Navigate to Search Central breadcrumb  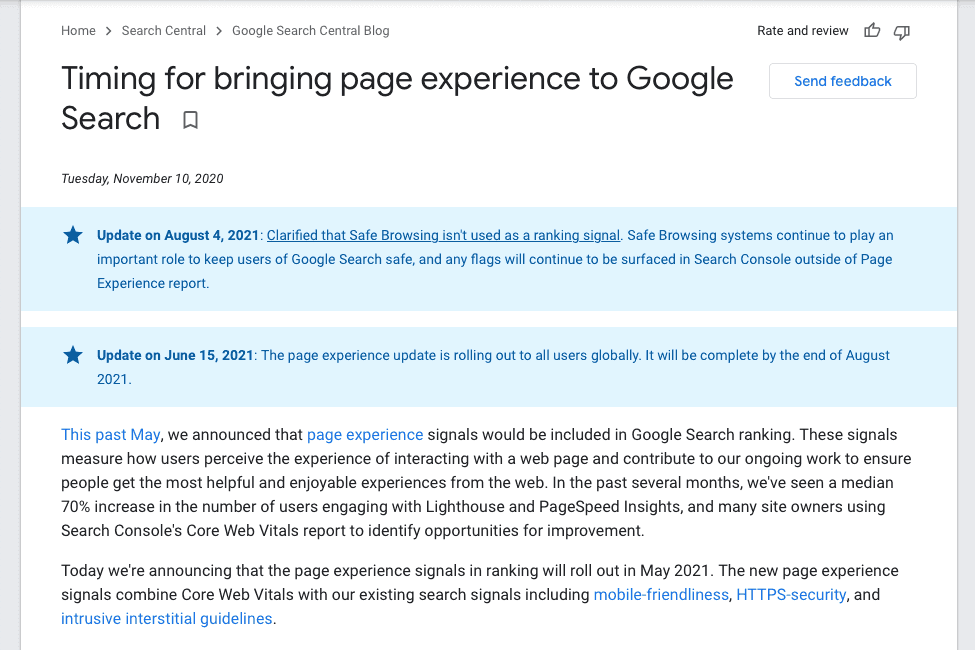(x=163, y=31)
